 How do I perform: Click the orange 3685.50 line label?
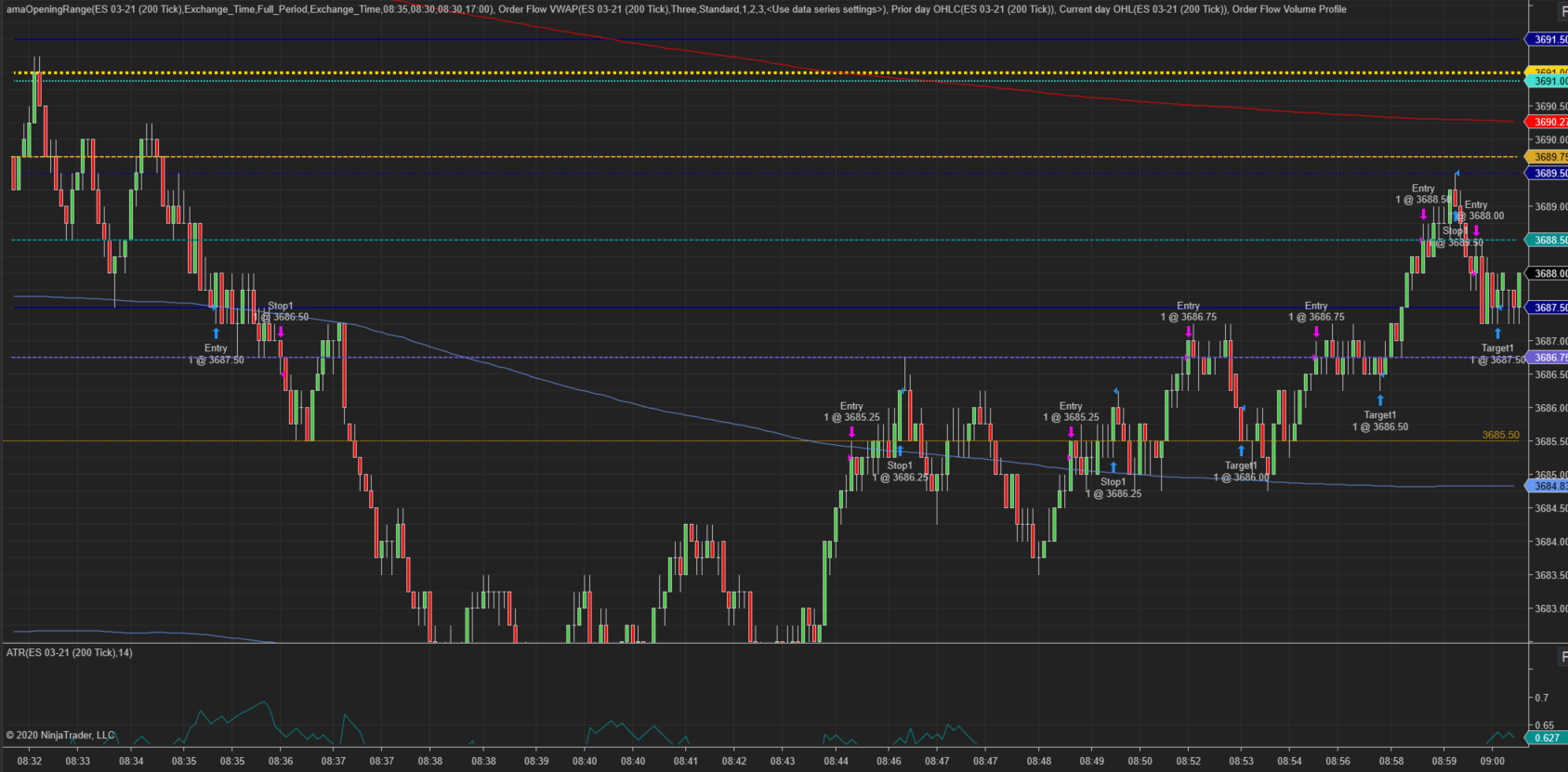click(1501, 435)
